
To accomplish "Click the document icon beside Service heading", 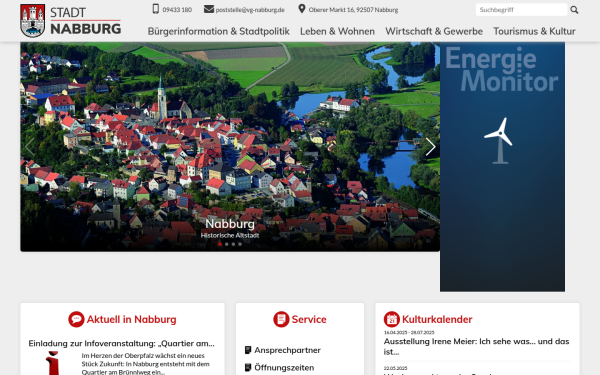I will tap(281, 319).
